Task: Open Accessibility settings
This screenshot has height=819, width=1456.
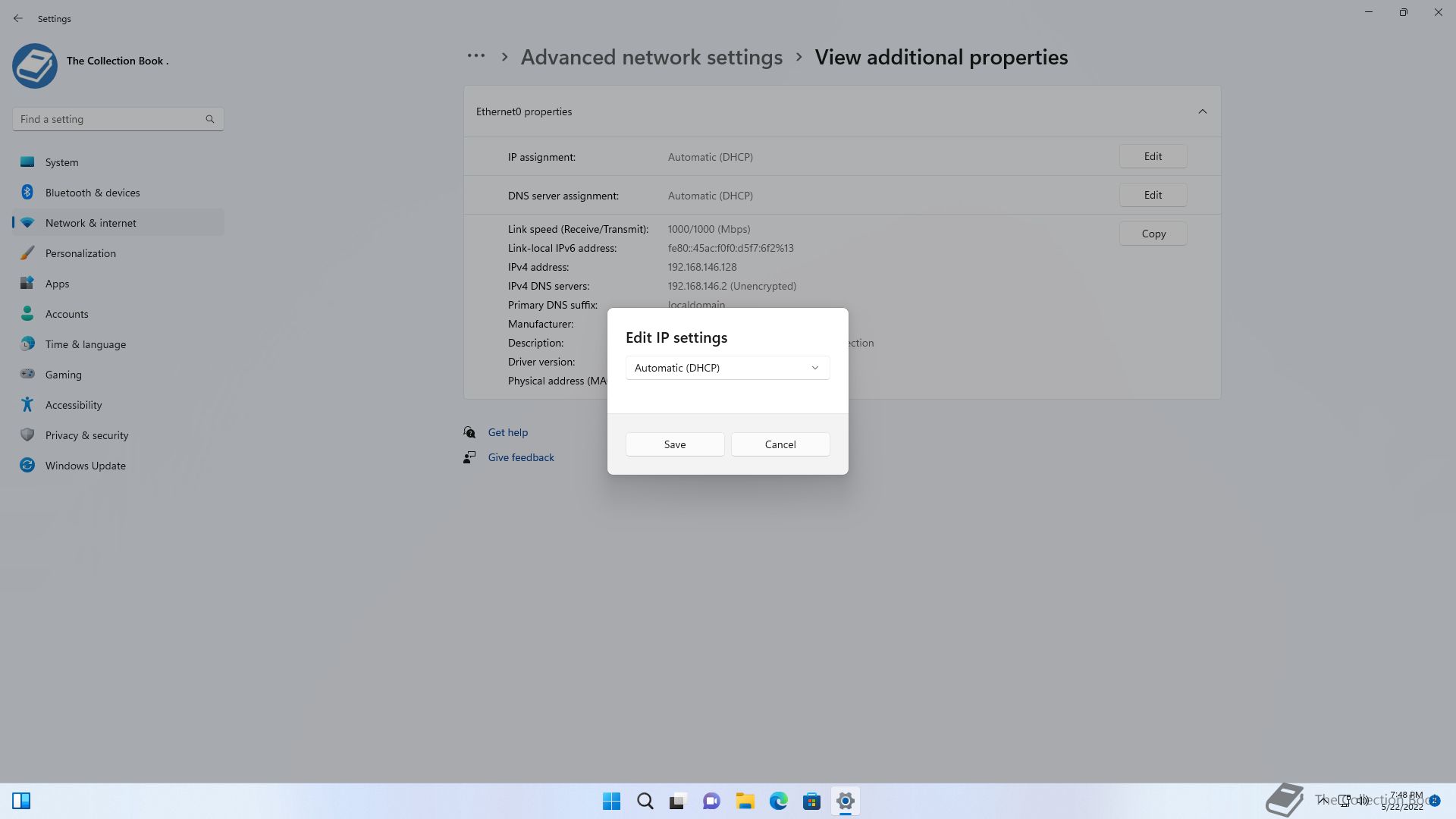Action: click(x=74, y=405)
